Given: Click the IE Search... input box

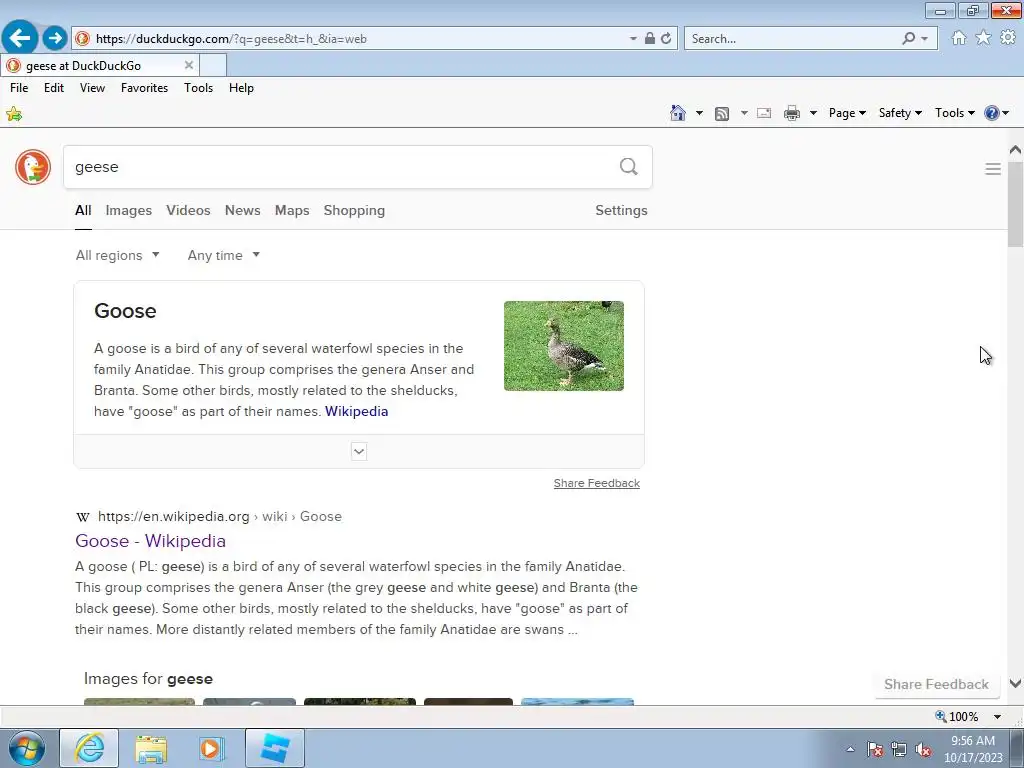Looking at the screenshot, I should click(792, 39).
